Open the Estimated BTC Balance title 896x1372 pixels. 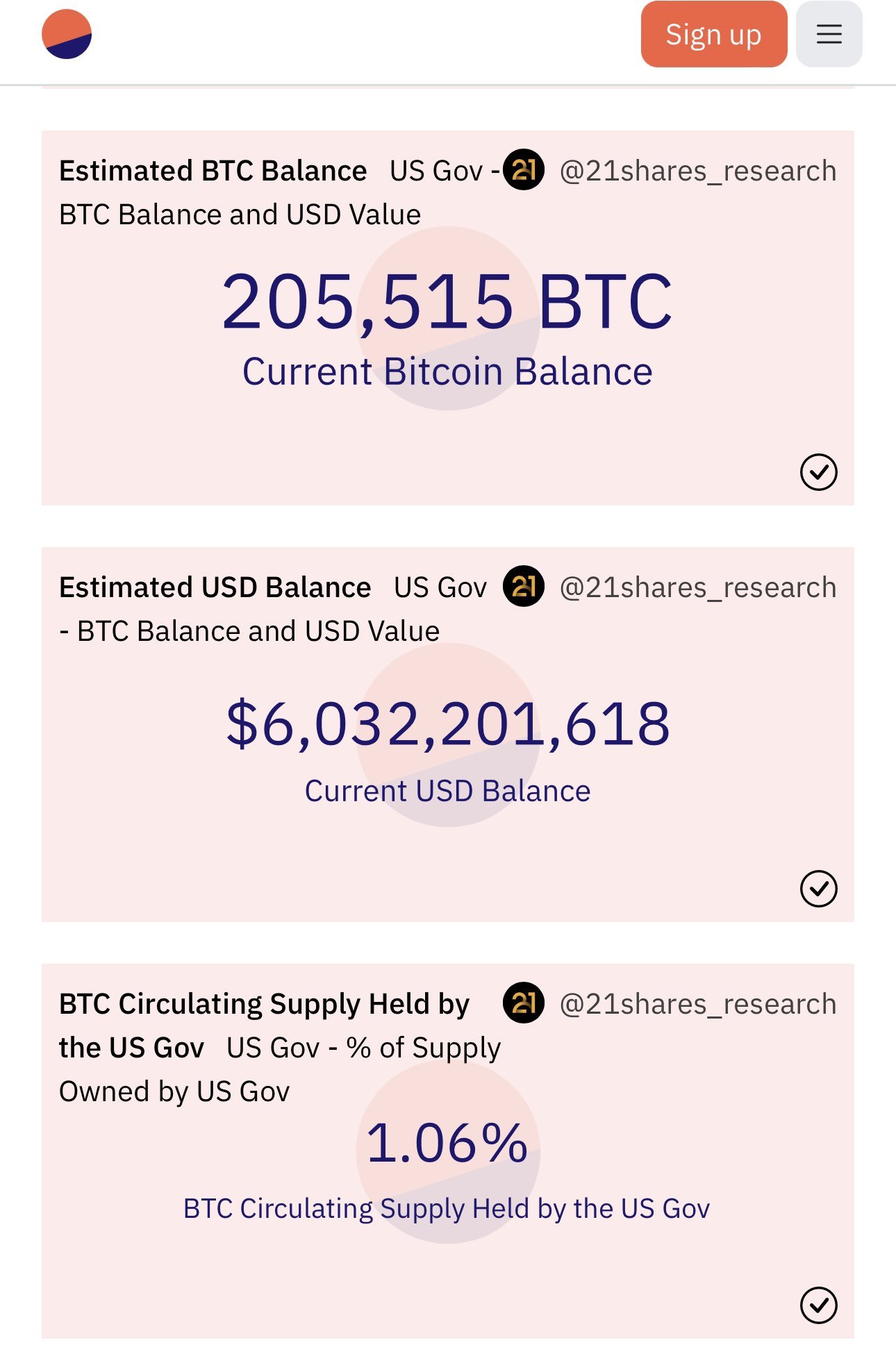click(x=213, y=171)
